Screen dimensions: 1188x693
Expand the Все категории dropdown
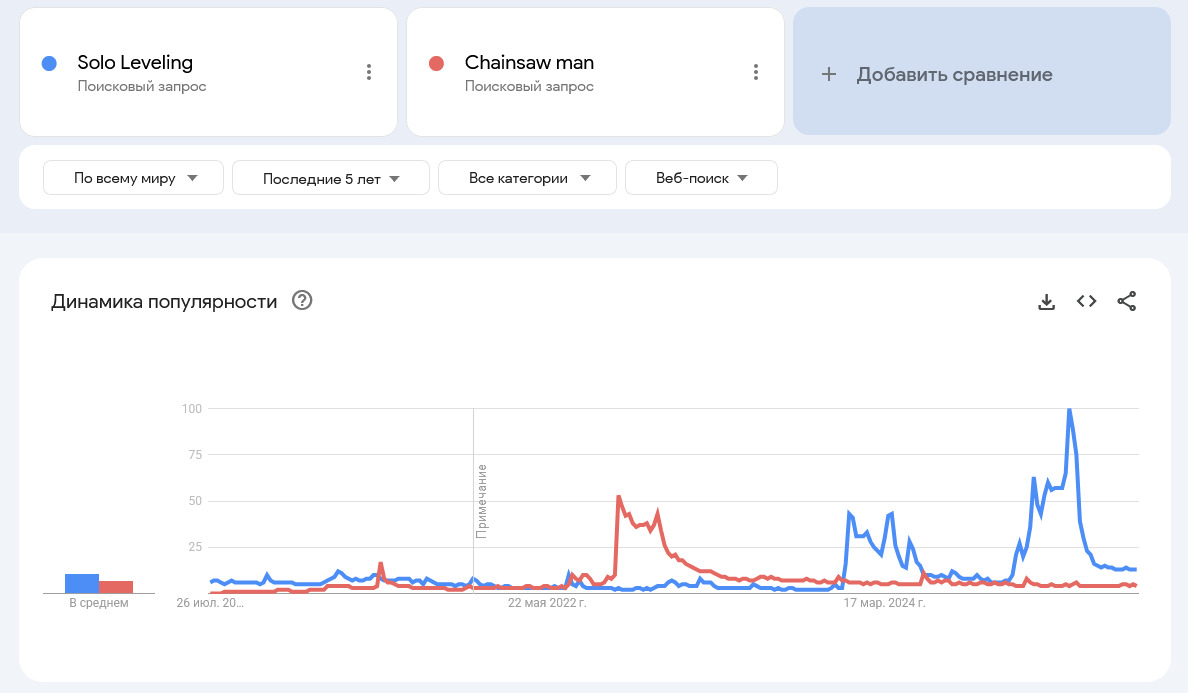(527, 178)
